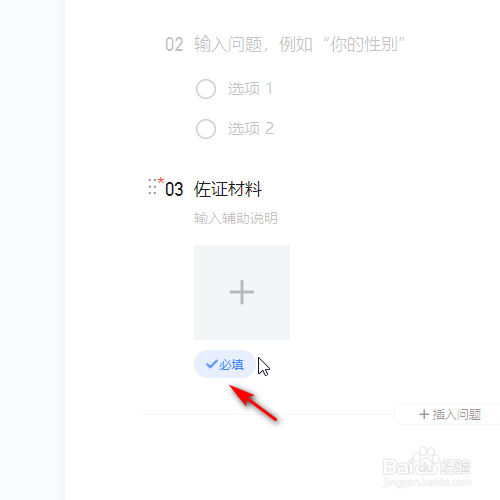500x500 pixels.
Task: Select the 选项 1 radio button
Action: (x=206, y=89)
